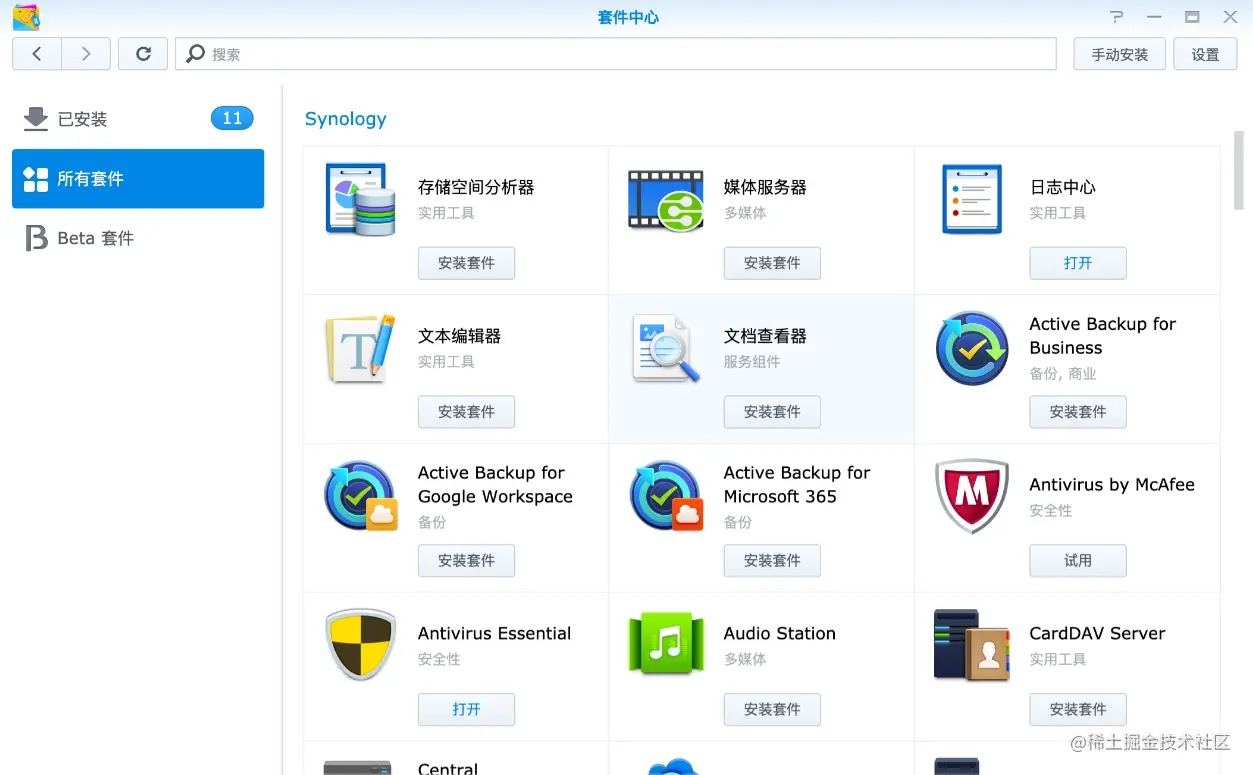Install 文档查看器 with 安装套件

pos(772,412)
